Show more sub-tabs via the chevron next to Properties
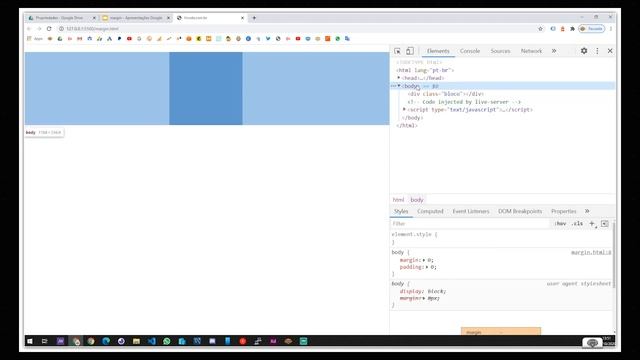The height and width of the screenshot is (360, 640). pyautogui.click(x=587, y=211)
